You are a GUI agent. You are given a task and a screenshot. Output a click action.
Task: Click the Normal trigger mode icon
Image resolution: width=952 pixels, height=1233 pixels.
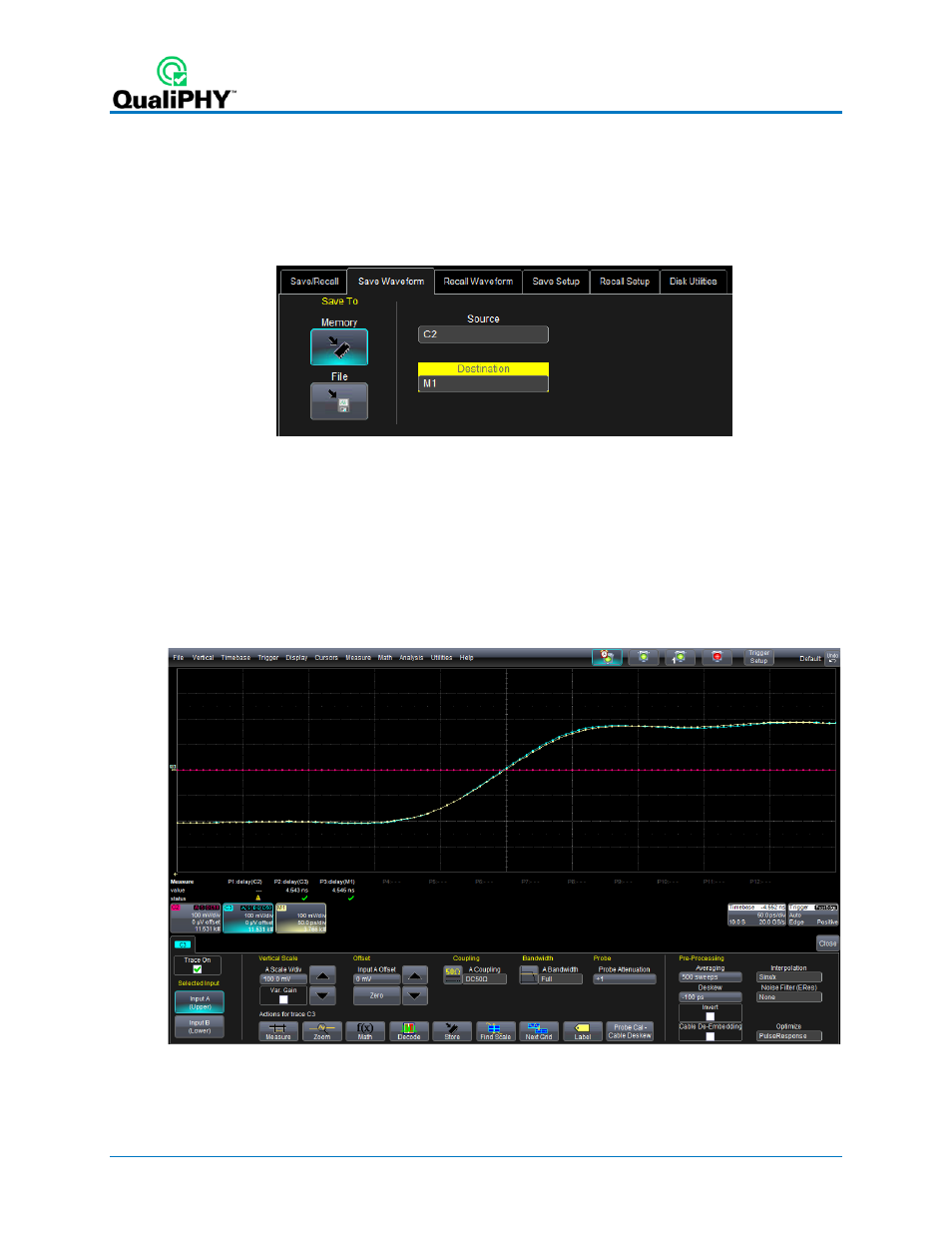644,657
